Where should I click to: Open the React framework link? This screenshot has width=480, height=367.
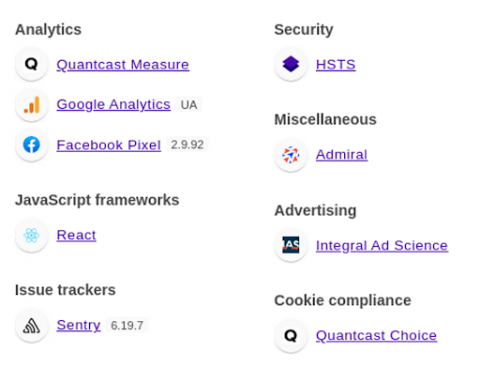pos(76,235)
